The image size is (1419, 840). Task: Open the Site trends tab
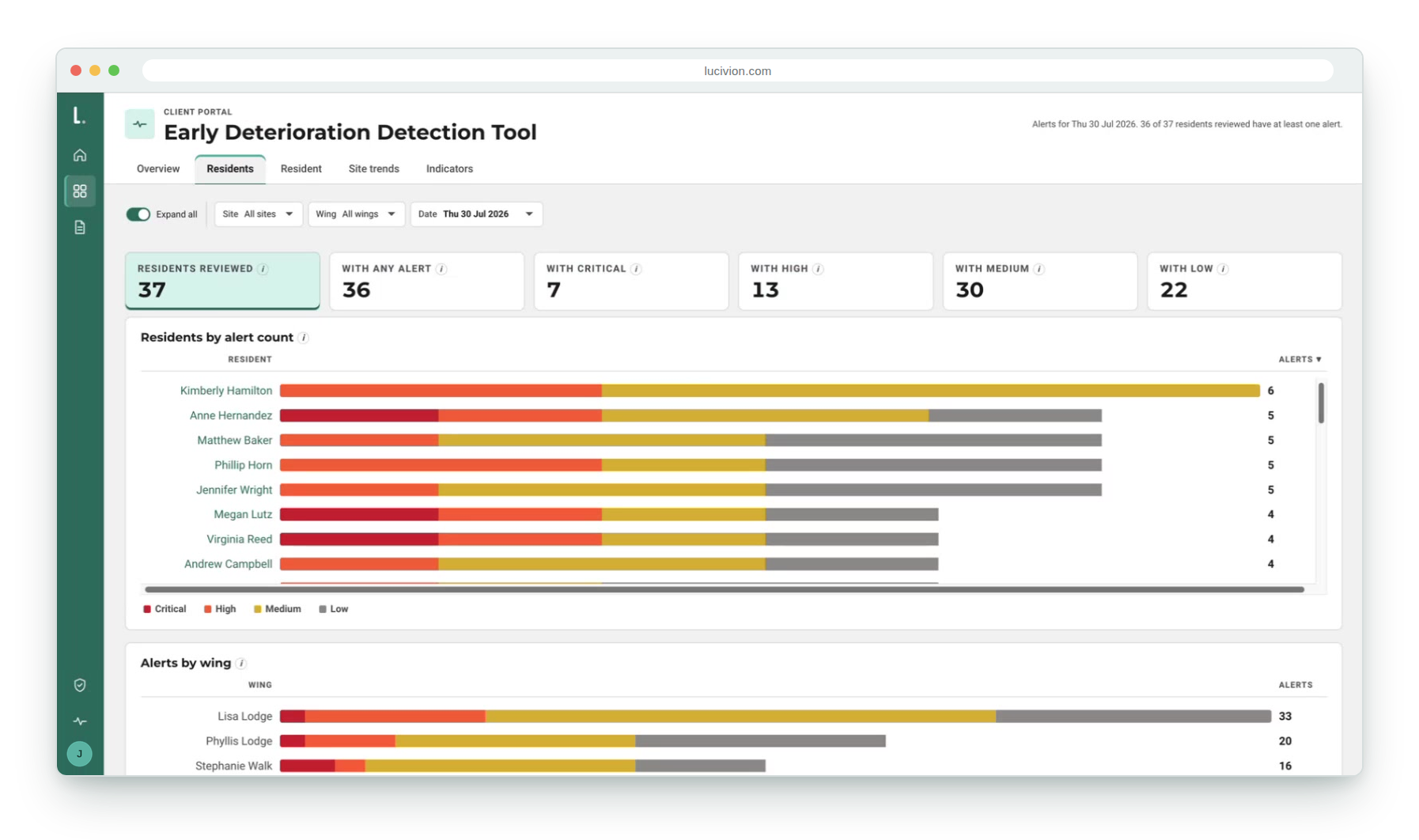[374, 168]
